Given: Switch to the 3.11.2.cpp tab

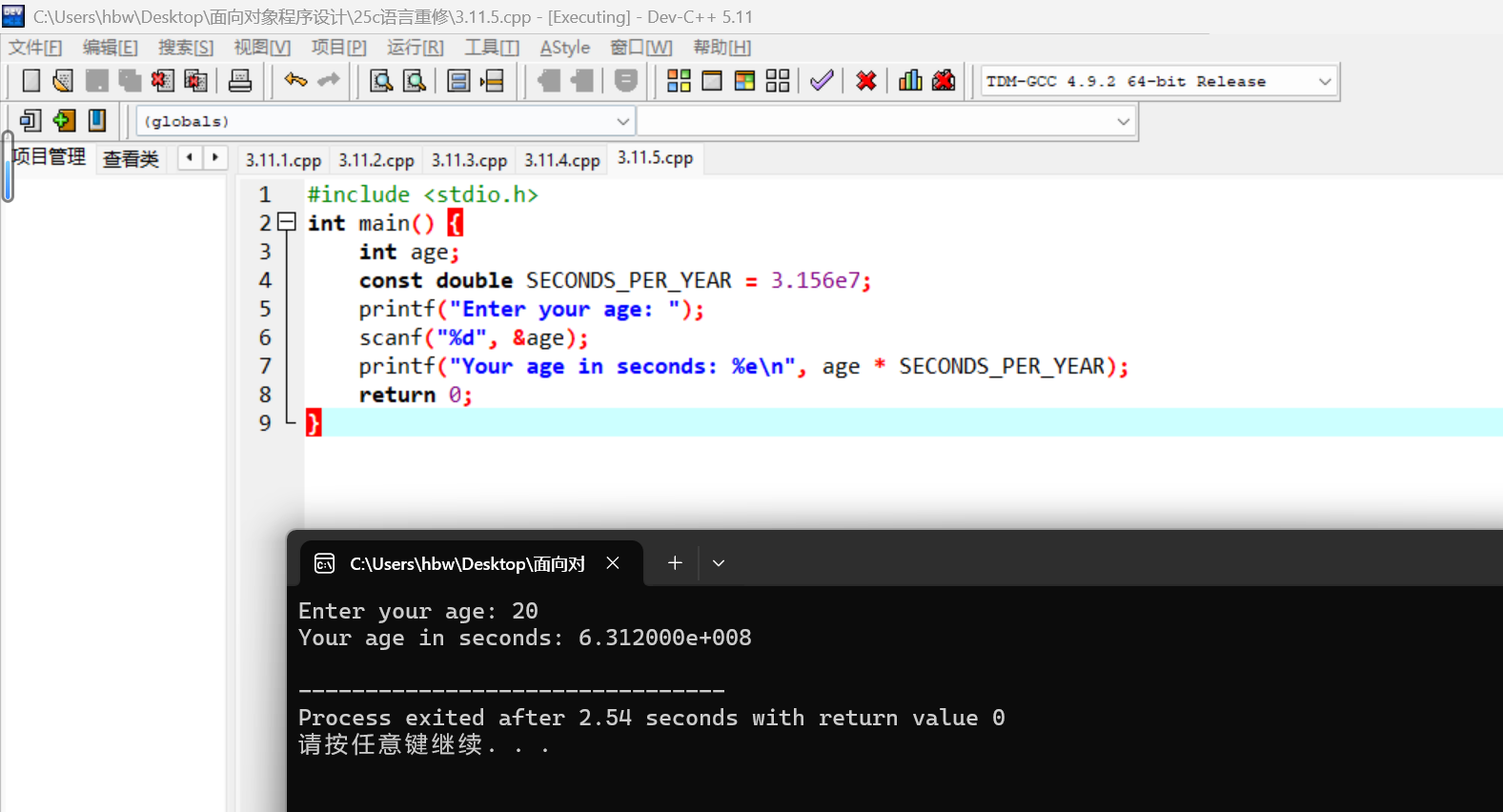Looking at the screenshot, I should [x=376, y=160].
